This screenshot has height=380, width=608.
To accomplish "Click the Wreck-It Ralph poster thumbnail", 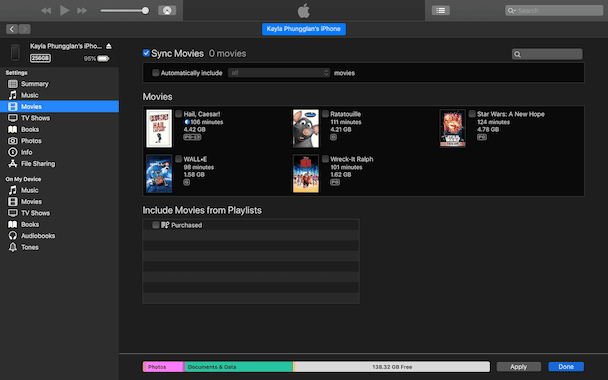I will coord(306,174).
